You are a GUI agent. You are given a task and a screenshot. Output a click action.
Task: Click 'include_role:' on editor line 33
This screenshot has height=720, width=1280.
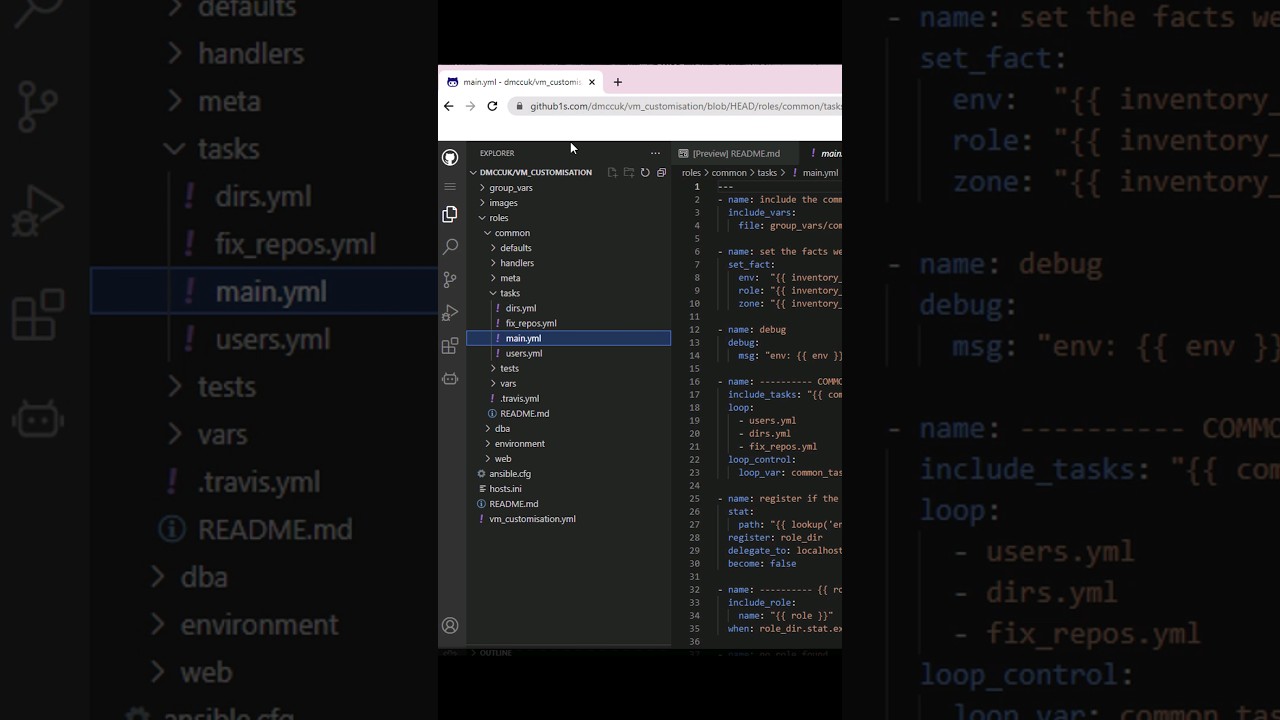(x=762, y=602)
